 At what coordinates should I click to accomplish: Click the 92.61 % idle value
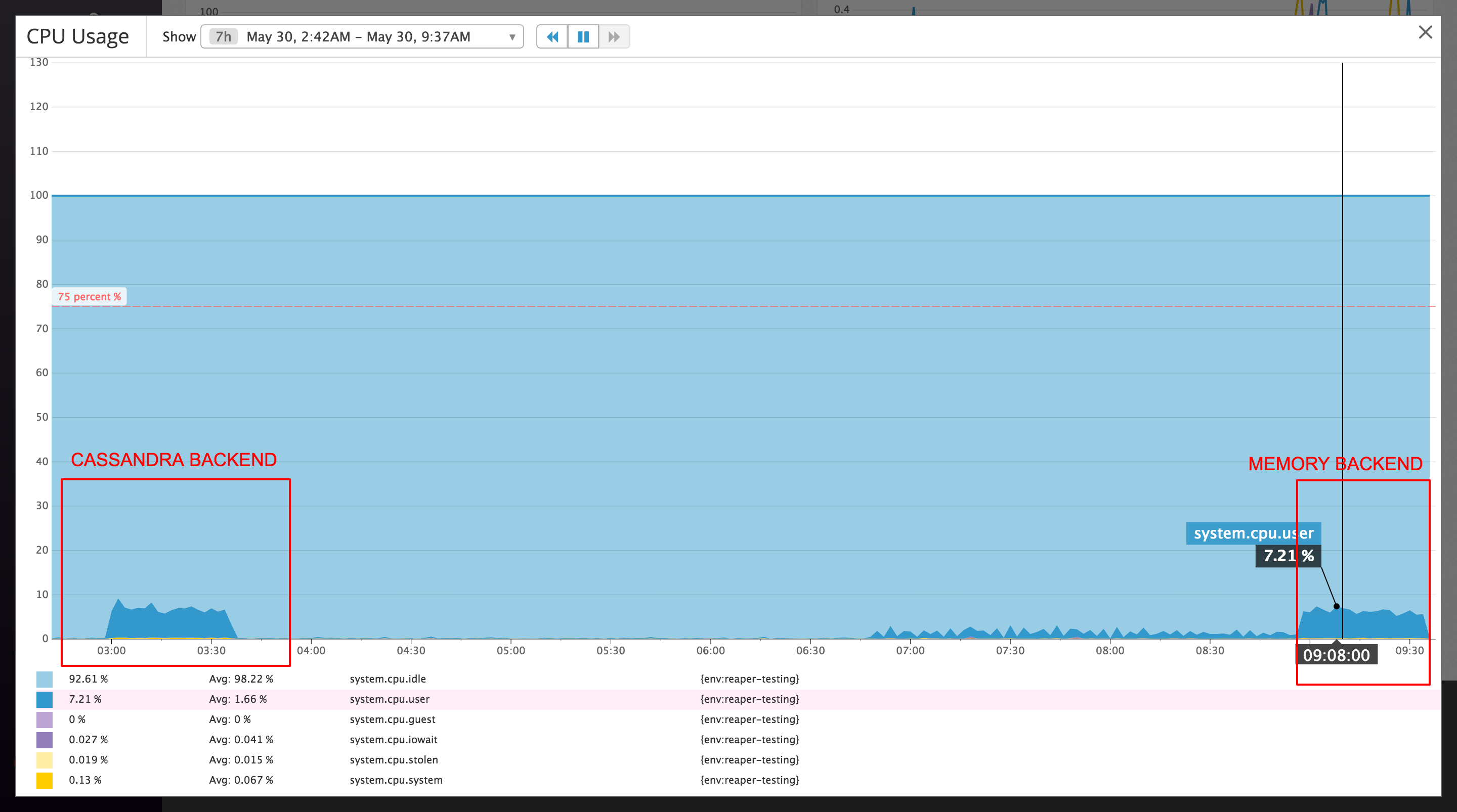click(x=88, y=679)
